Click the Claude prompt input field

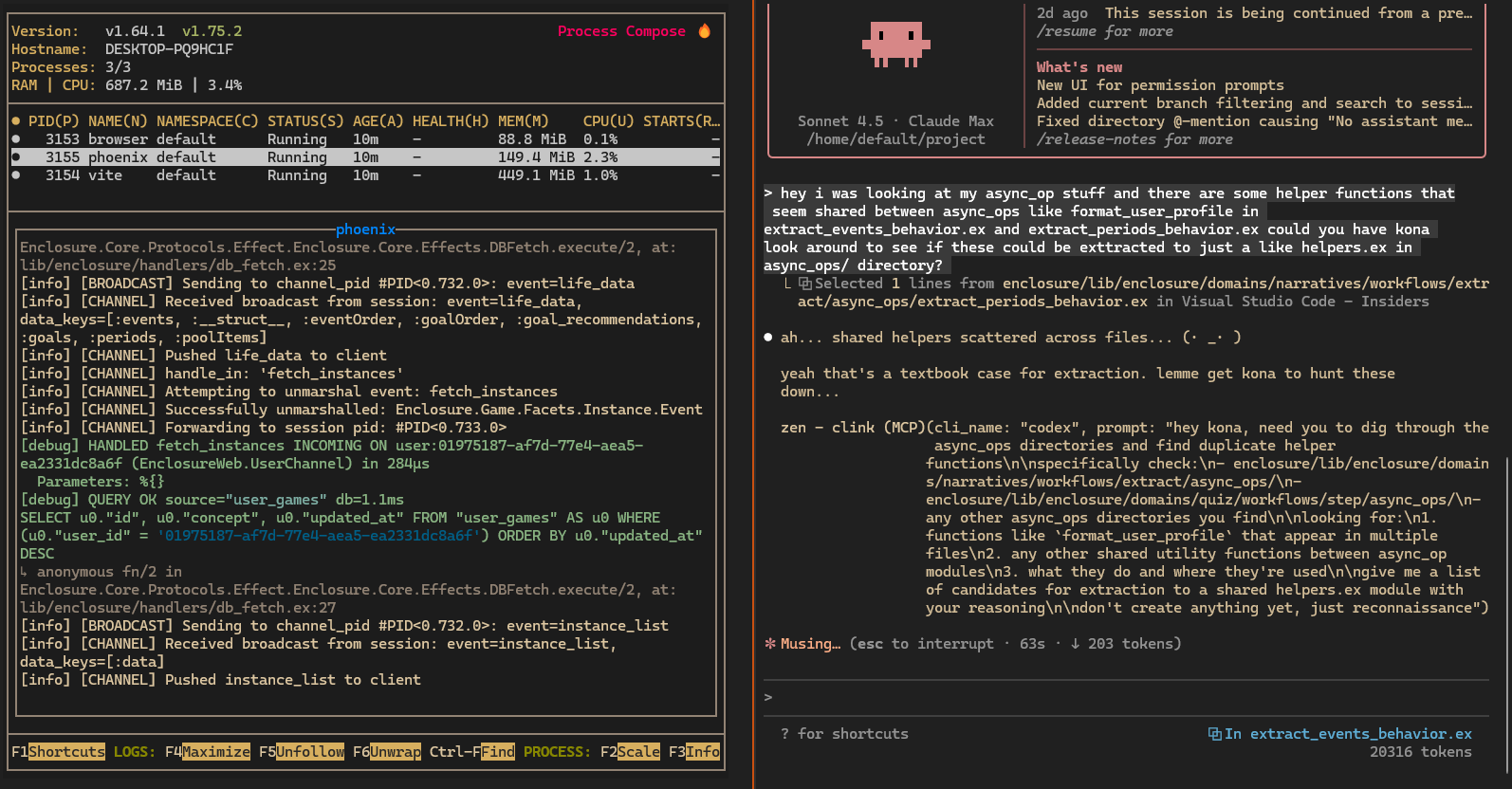coord(1119,698)
